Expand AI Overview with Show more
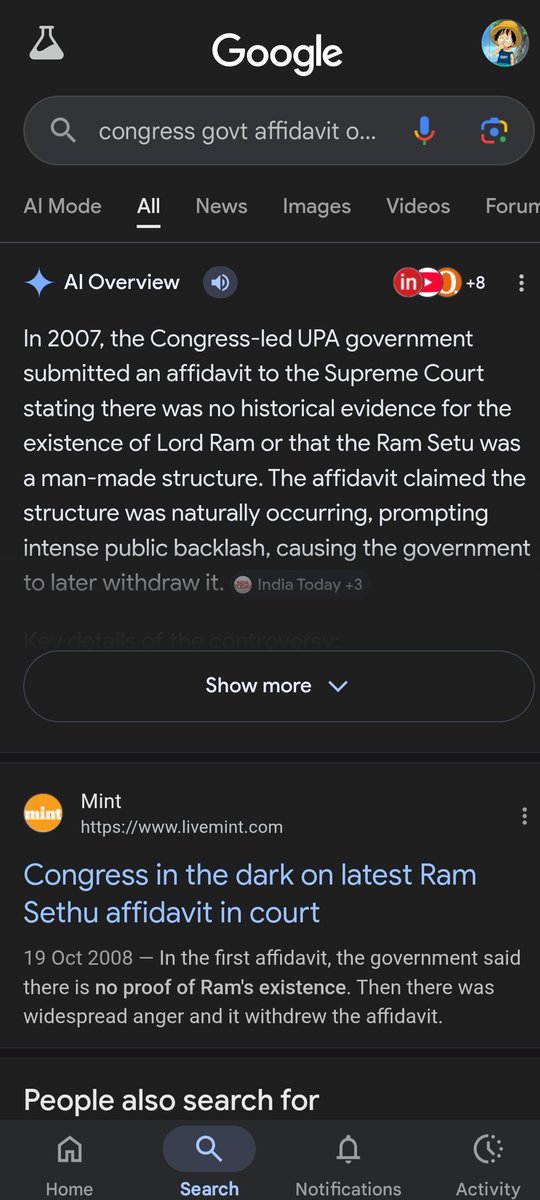This screenshot has width=540, height=1200. click(278, 686)
